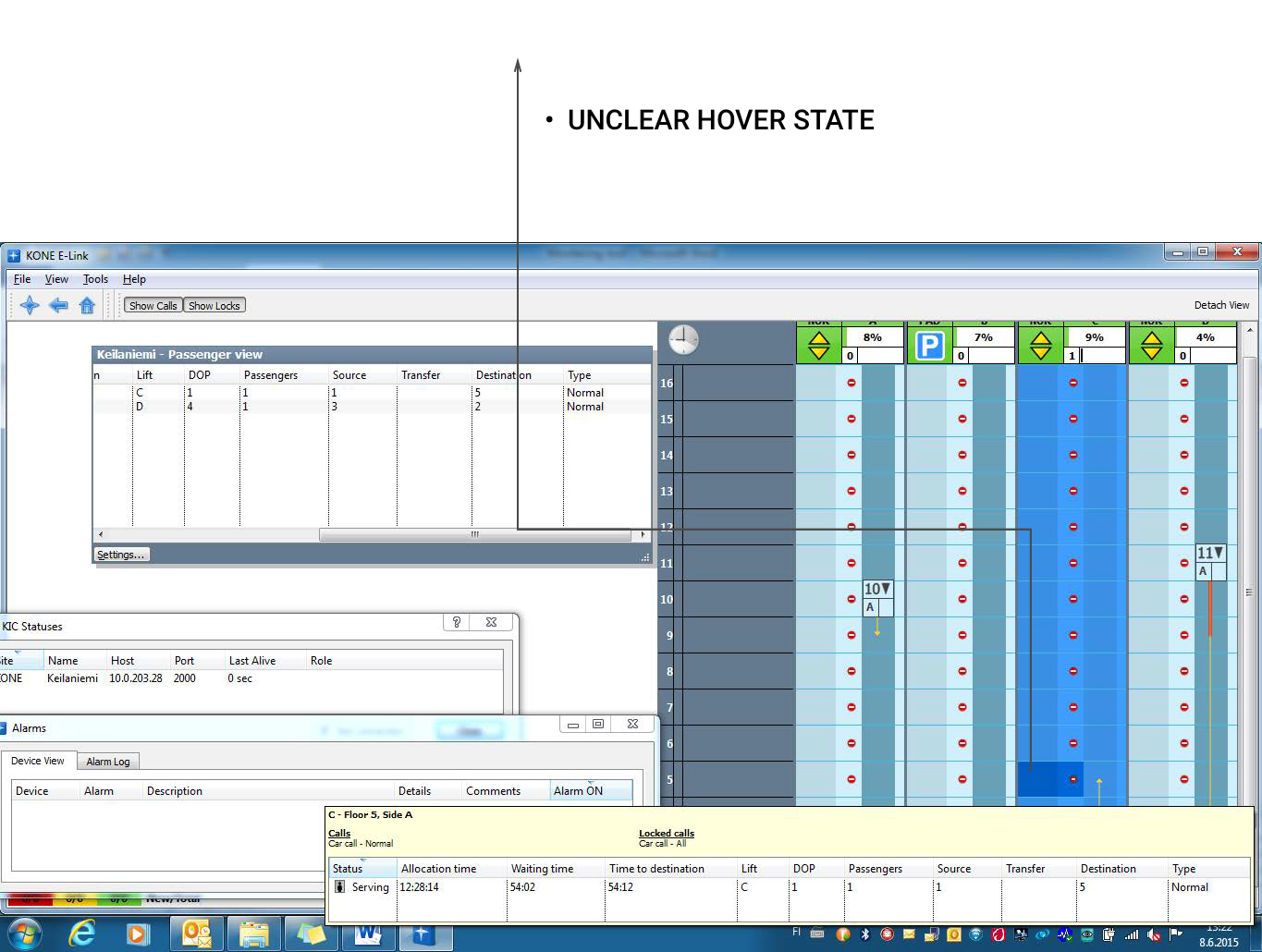Click the Alarm ON column header
This screenshot has height=952, width=1262.
578,791
